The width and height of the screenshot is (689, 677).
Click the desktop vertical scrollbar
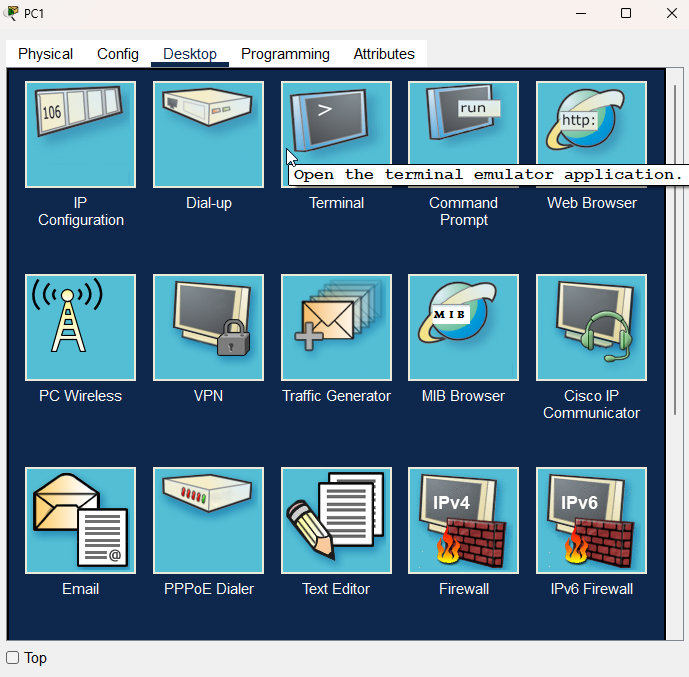coord(674,300)
